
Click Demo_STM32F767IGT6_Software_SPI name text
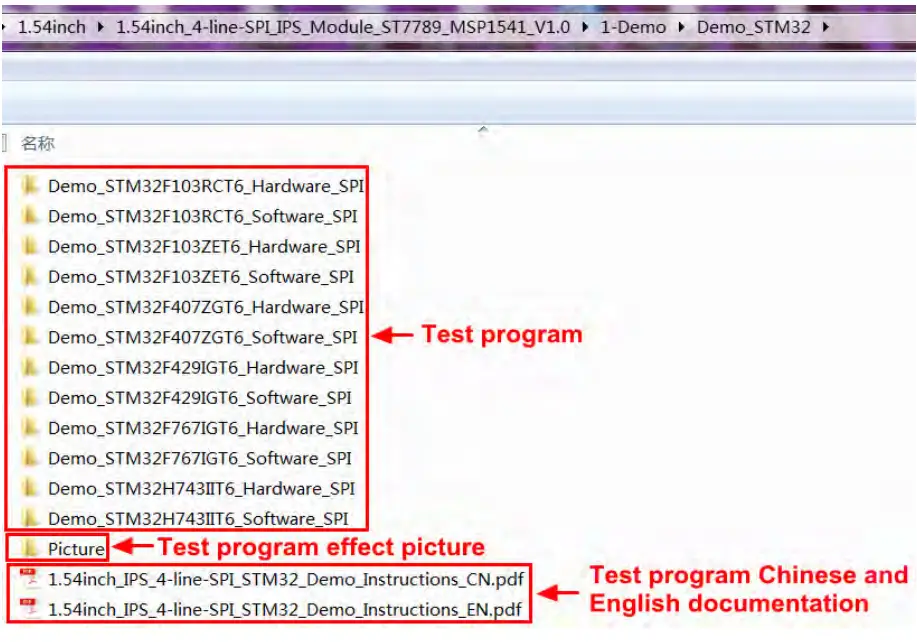coord(199,458)
